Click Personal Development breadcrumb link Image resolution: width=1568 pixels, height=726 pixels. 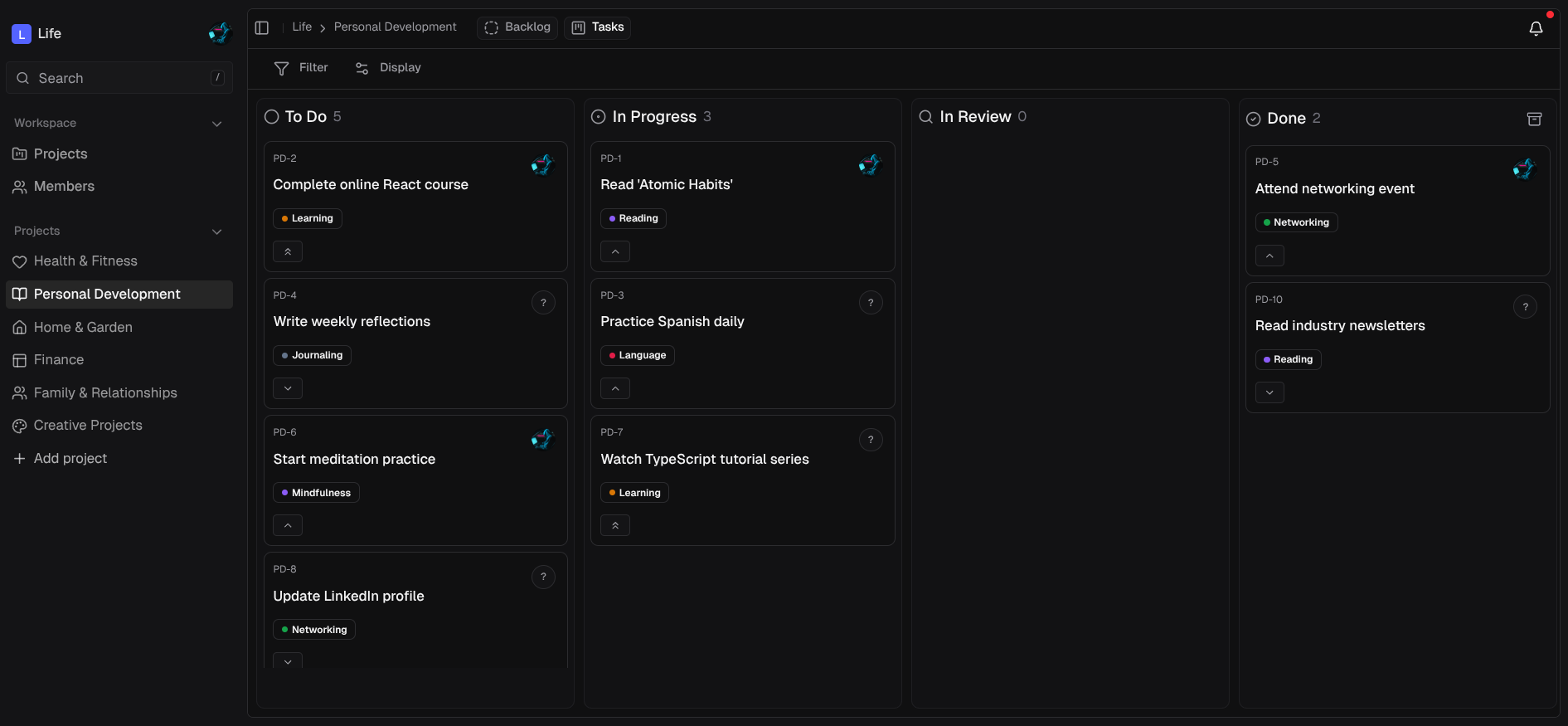pyautogui.click(x=395, y=27)
